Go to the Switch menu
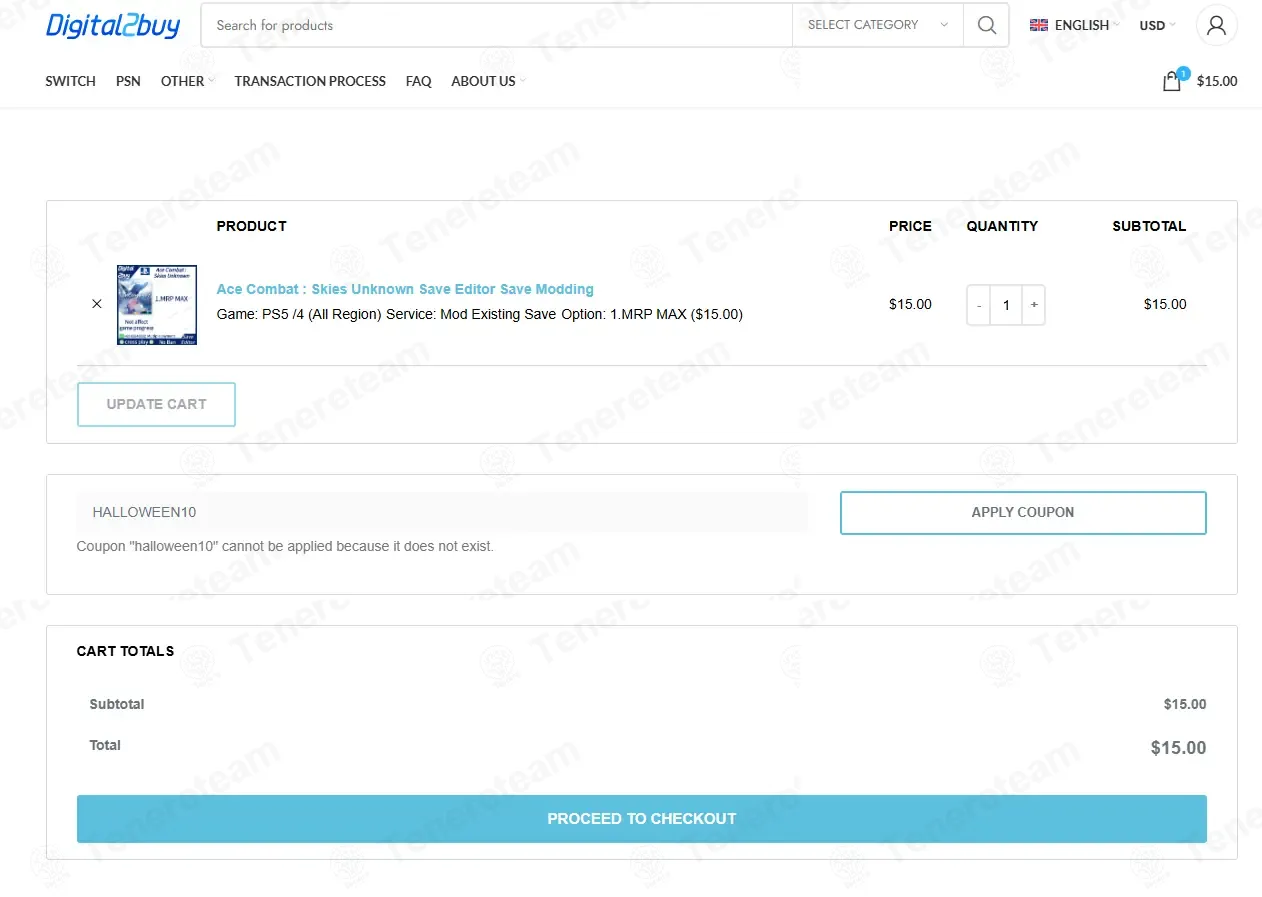 click(71, 81)
